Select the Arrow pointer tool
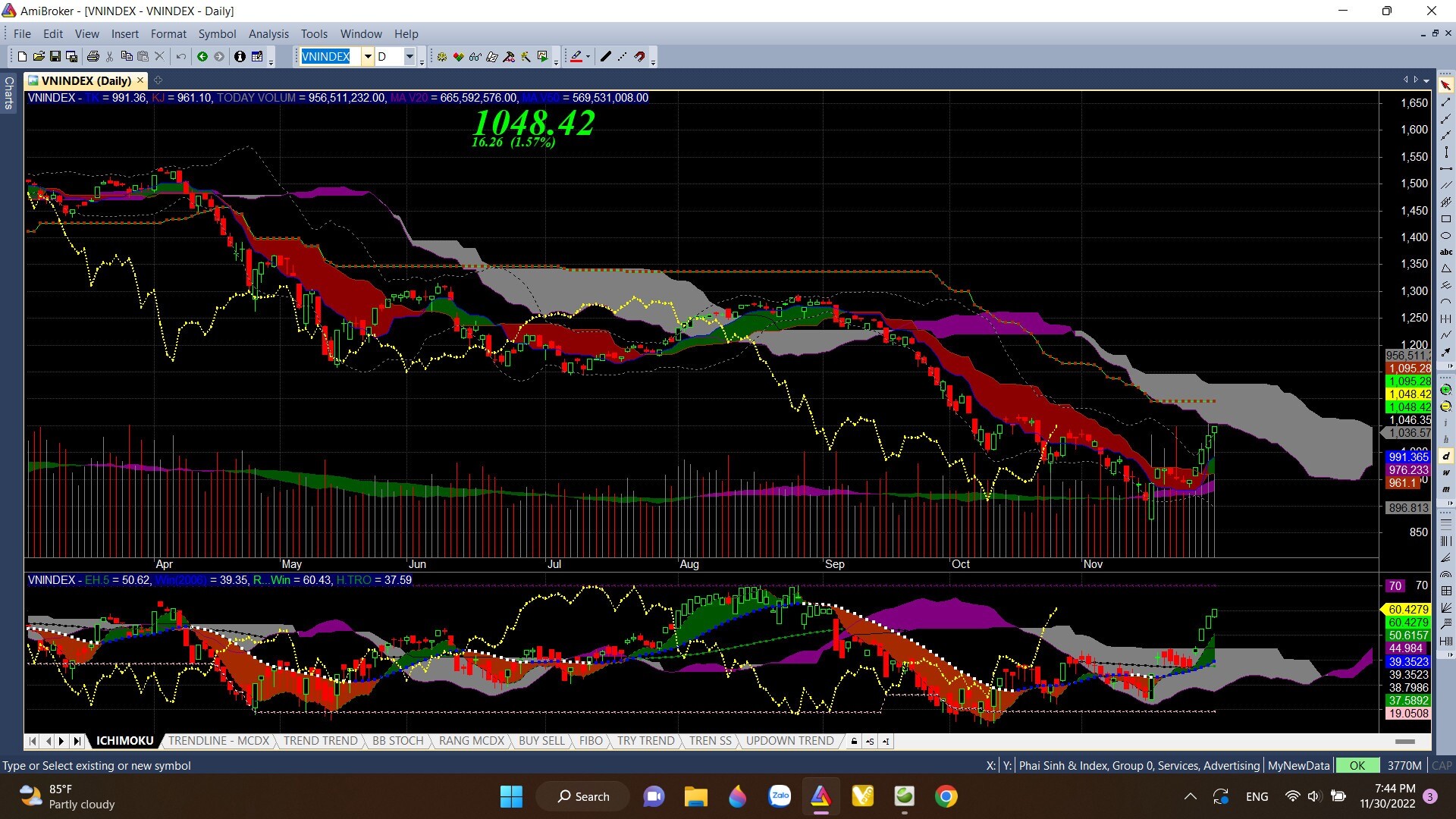The width and height of the screenshot is (1456, 819). (1446, 86)
